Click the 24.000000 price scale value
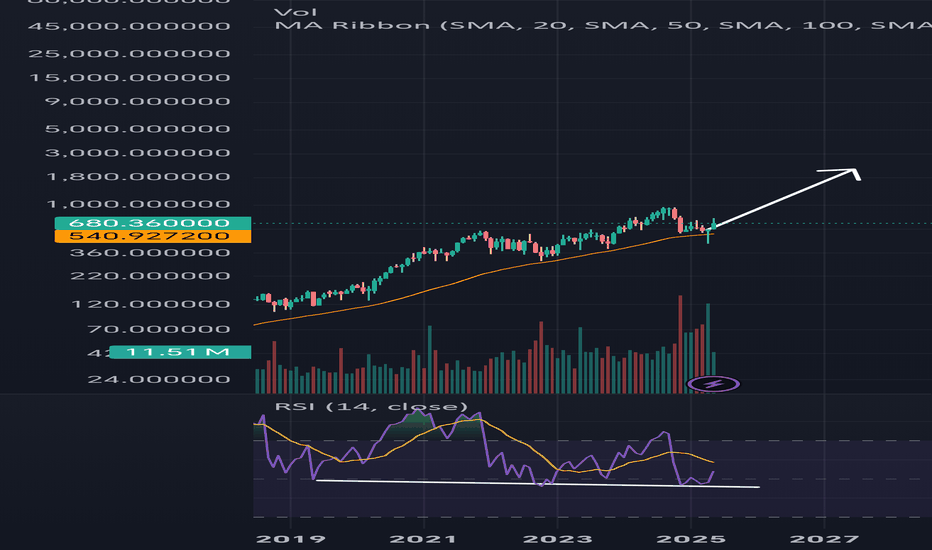 pos(159,379)
